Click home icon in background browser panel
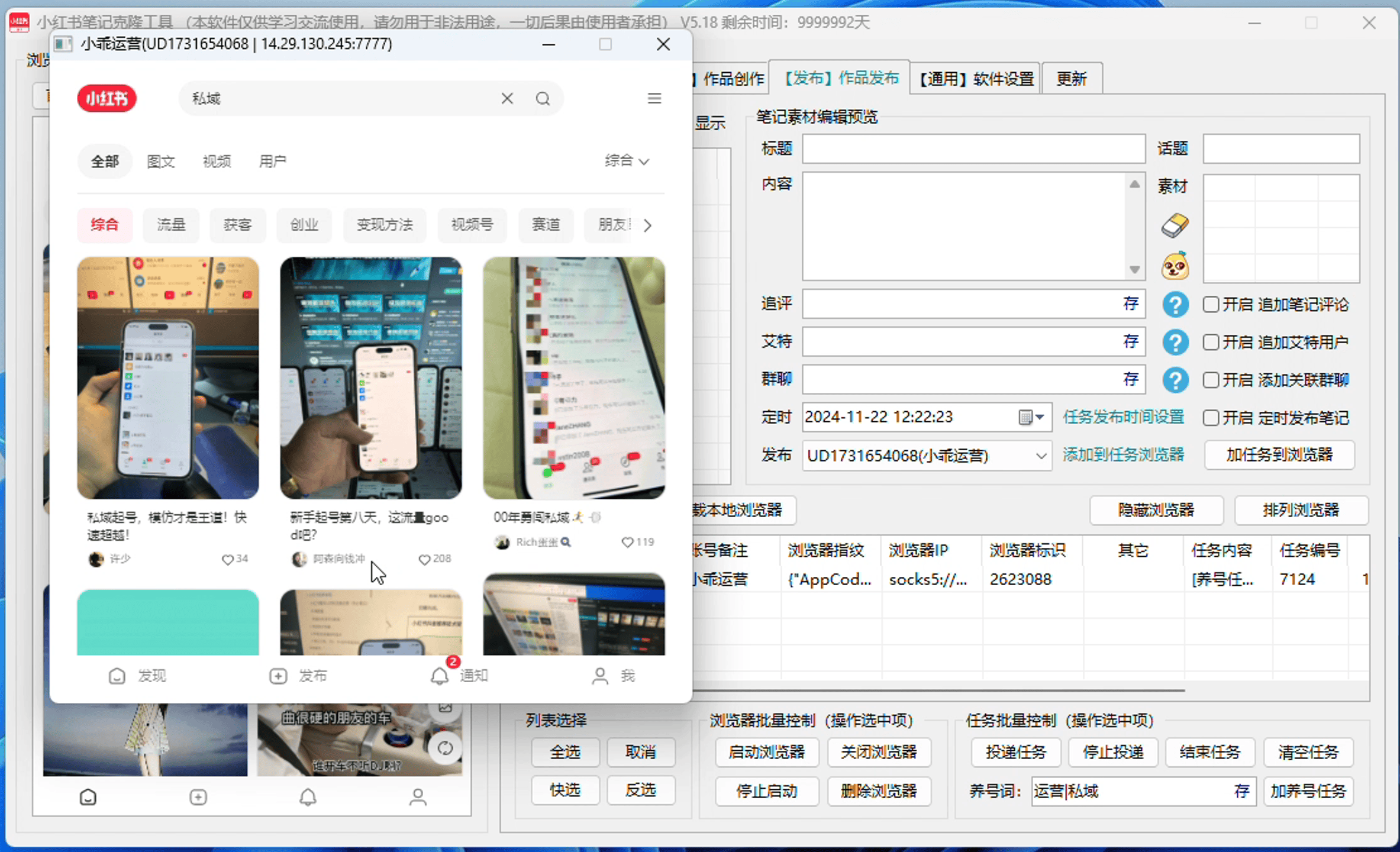Screen dimensions: 1400x852 pos(88,797)
